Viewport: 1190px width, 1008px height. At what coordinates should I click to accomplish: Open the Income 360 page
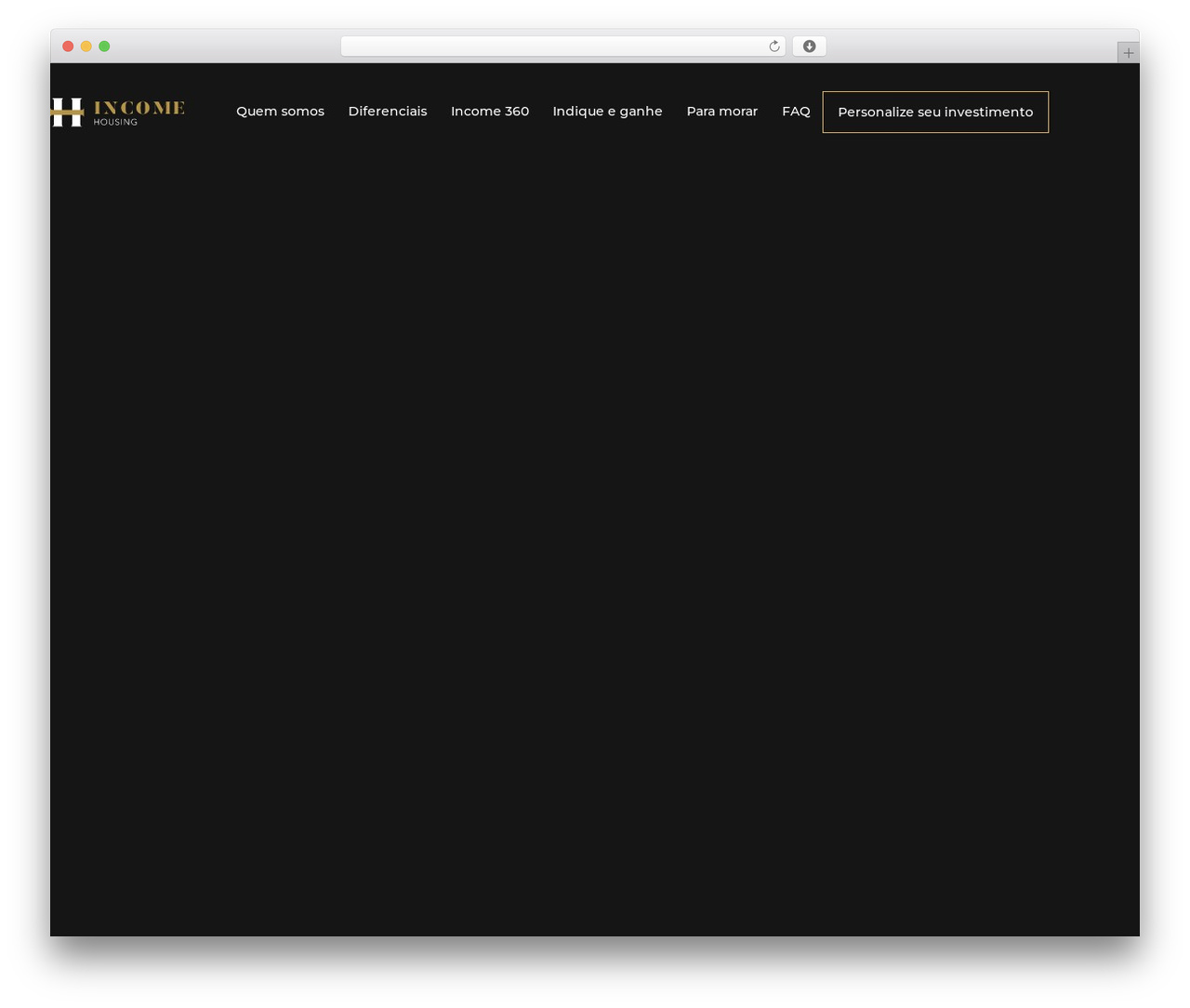(x=490, y=112)
